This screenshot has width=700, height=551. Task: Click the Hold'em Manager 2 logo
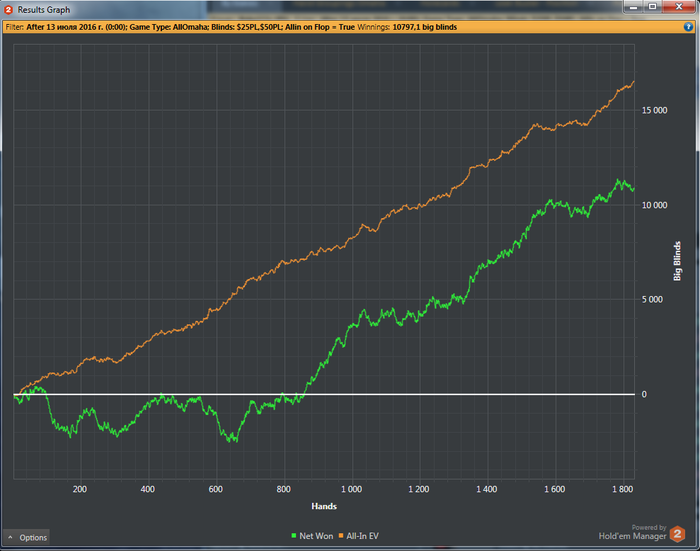tap(677, 534)
